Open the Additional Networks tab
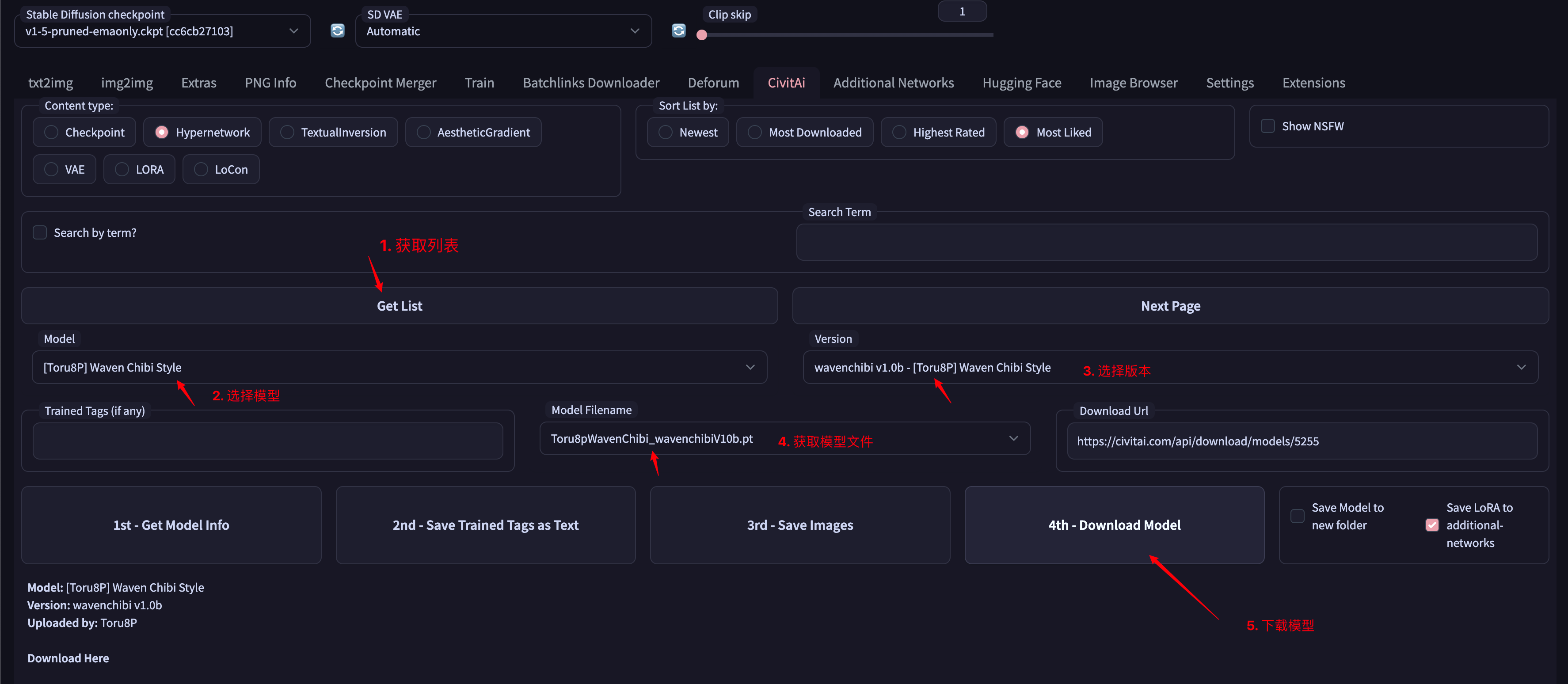Screen dimensions: 1568x684 tap(894, 83)
